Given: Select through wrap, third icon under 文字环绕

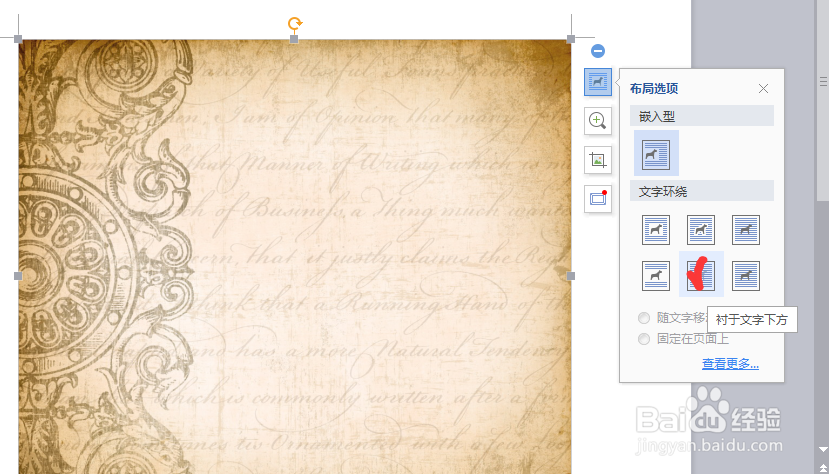Looking at the screenshot, I should click(746, 230).
